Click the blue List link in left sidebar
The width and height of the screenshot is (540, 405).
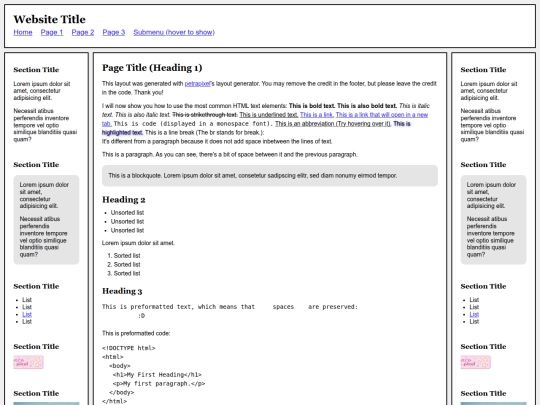click(x=27, y=314)
